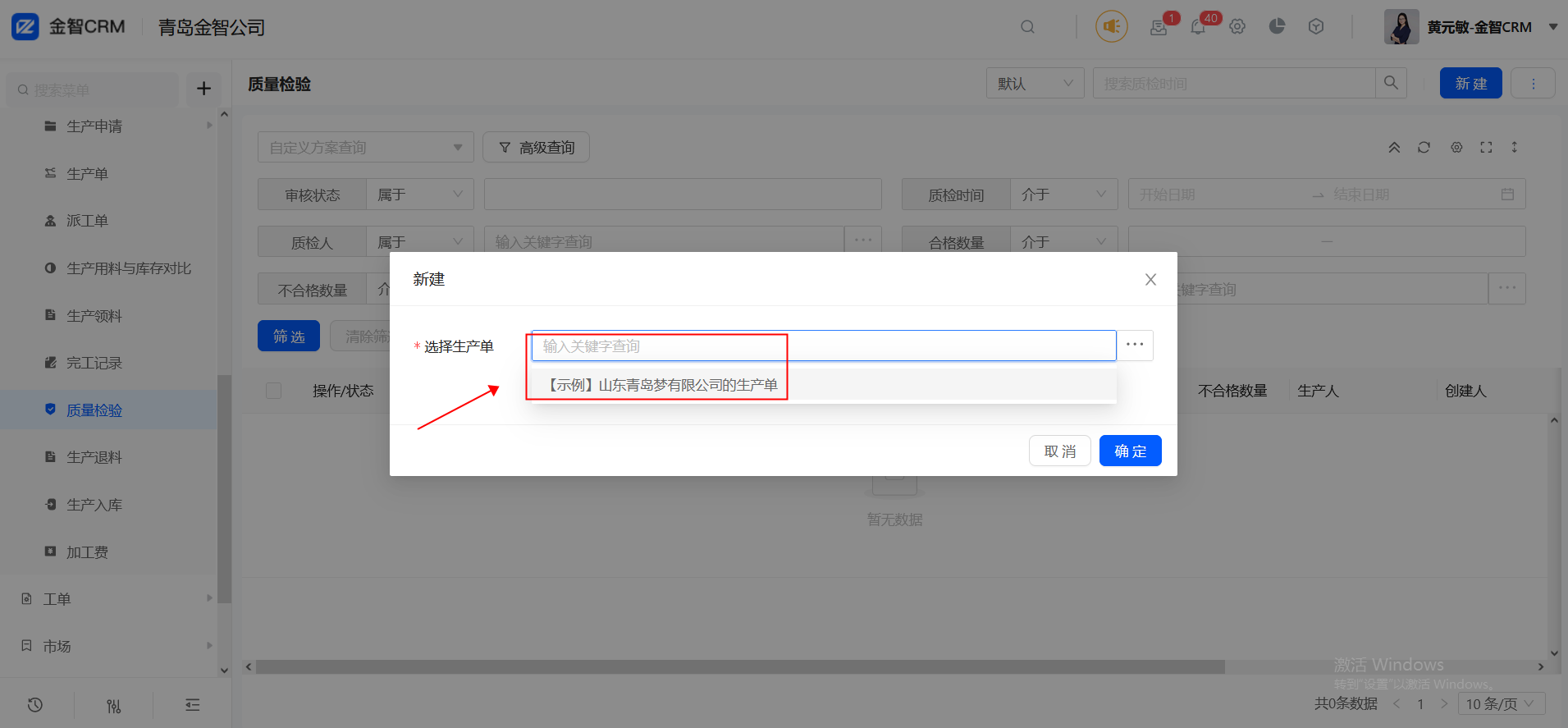The width and height of the screenshot is (1568, 728).
Task: Confirm with the 确定 button
Action: click(x=1130, y=451)
